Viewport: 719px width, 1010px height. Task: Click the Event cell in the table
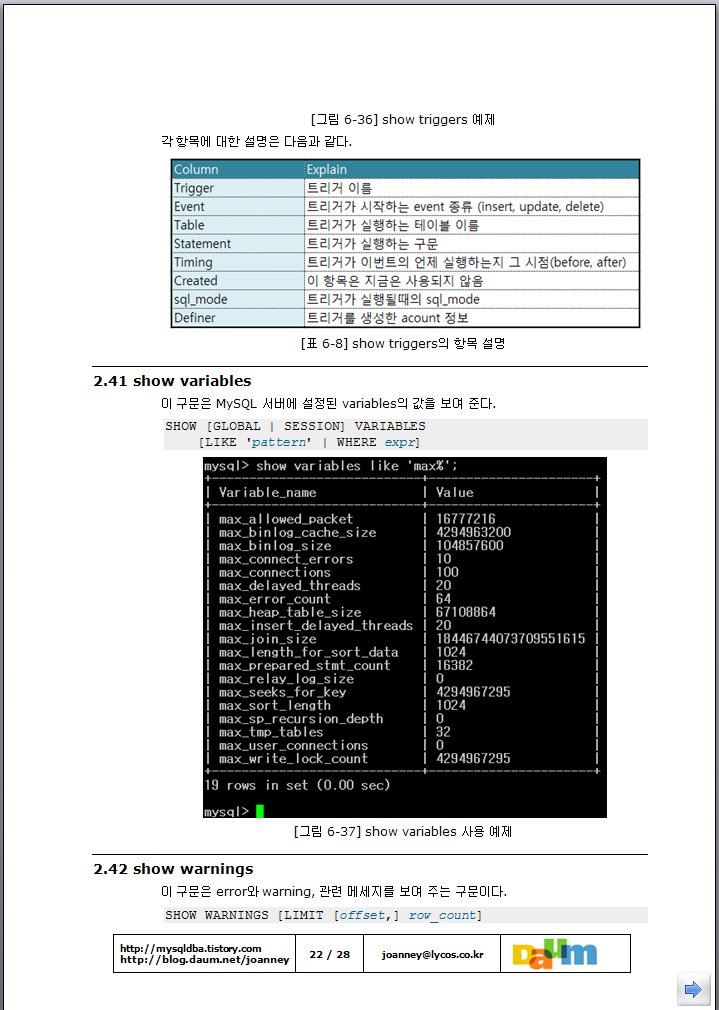[238, 207]
